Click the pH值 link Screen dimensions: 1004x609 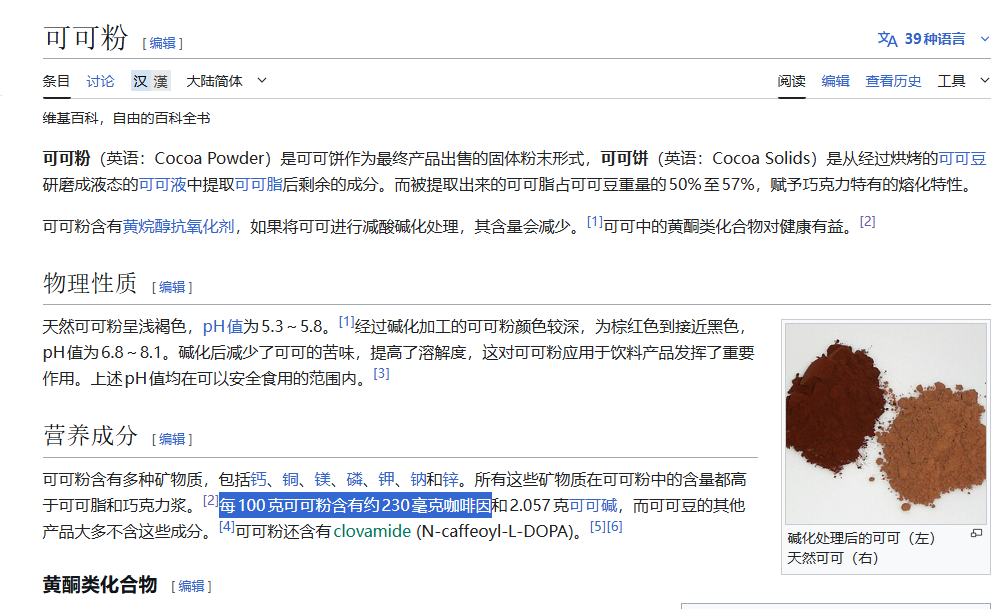click(223, 326)
